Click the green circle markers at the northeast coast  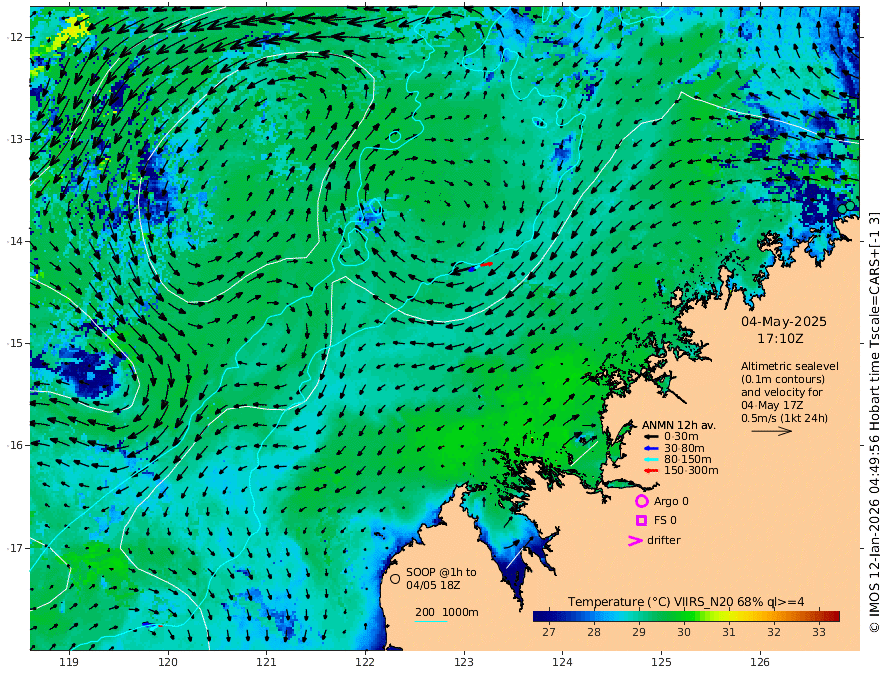click(x=846, y=208)
